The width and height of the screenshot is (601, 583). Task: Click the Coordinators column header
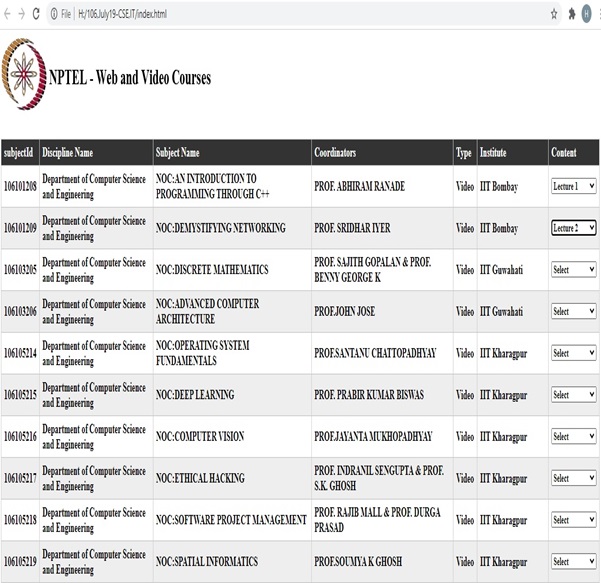(335, 153)
